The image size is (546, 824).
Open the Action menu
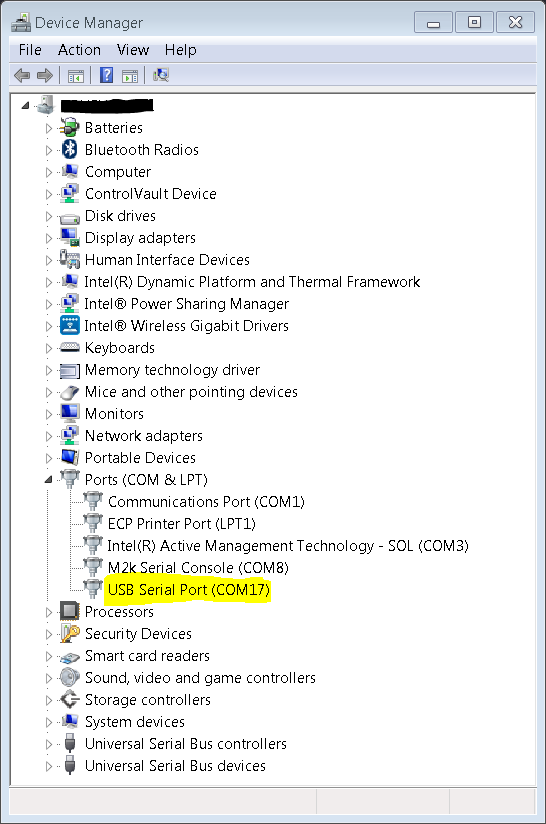[x=79, y=50]
